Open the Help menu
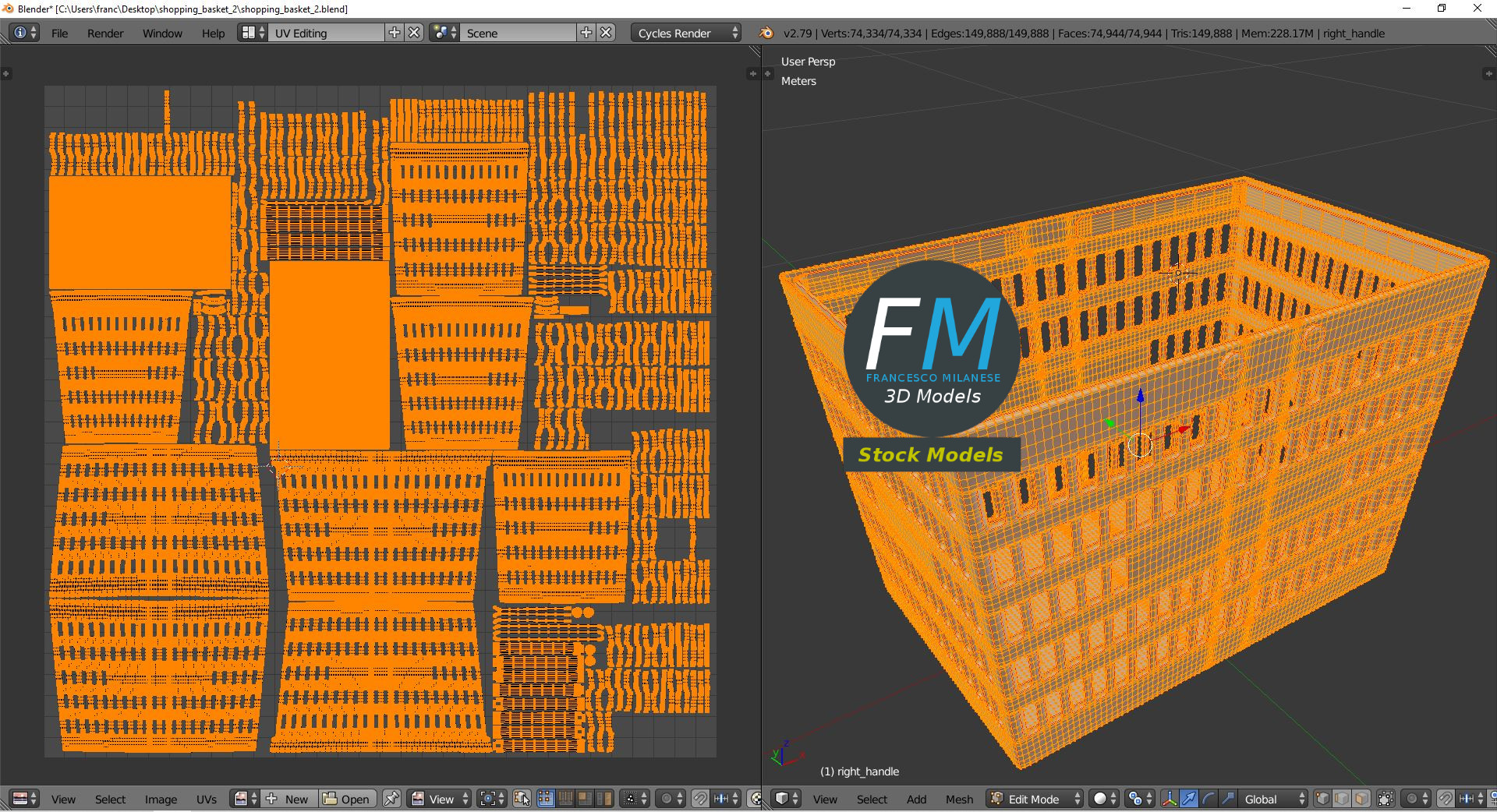The image size is (1497, 812). tap(213, 33)
